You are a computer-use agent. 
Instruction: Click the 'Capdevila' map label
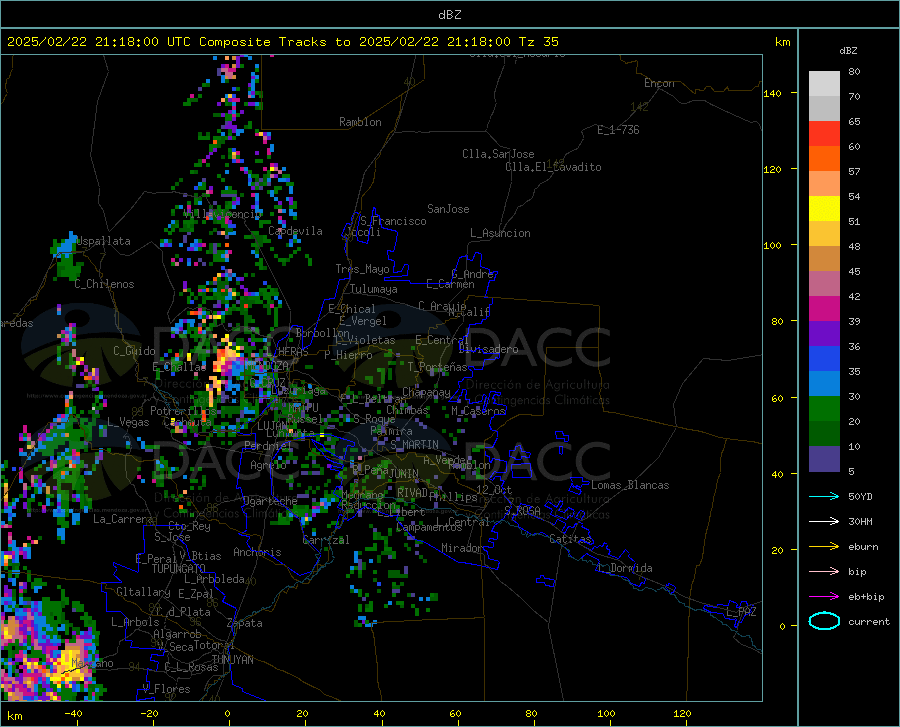click(x=295, y=231)
